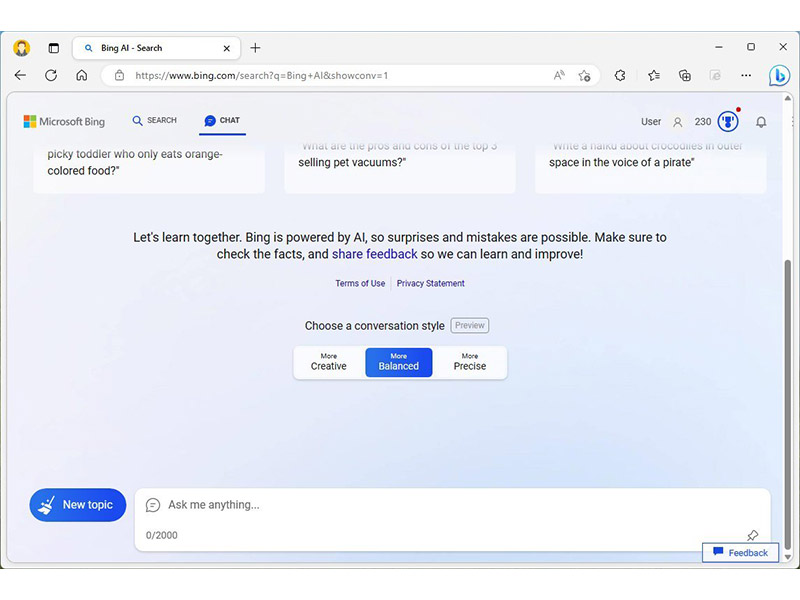Choose the More Creative conversation style
The width and height of the screenshot is (800, 600).
click(329, 362)
